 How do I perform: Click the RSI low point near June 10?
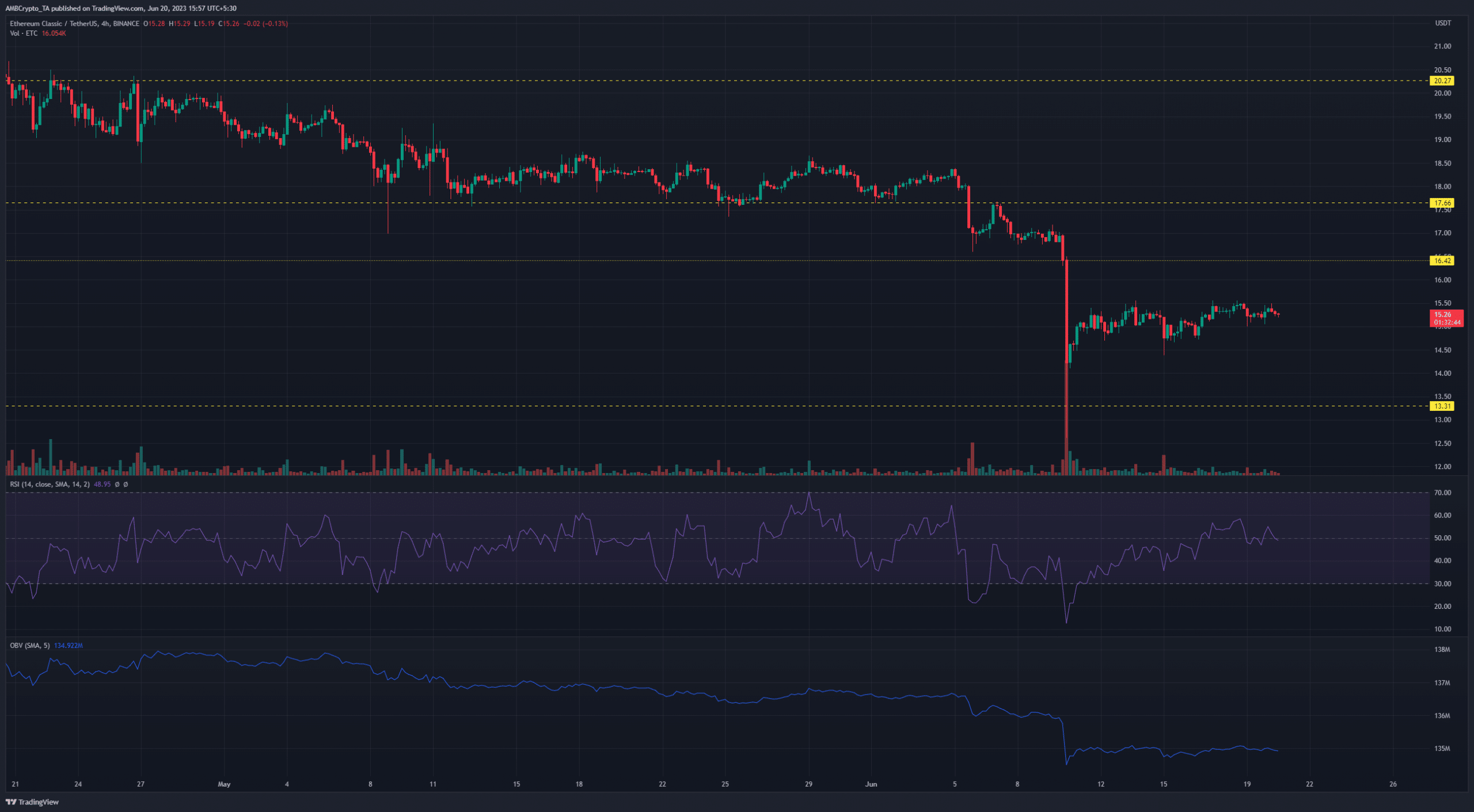pos(1066,622)
